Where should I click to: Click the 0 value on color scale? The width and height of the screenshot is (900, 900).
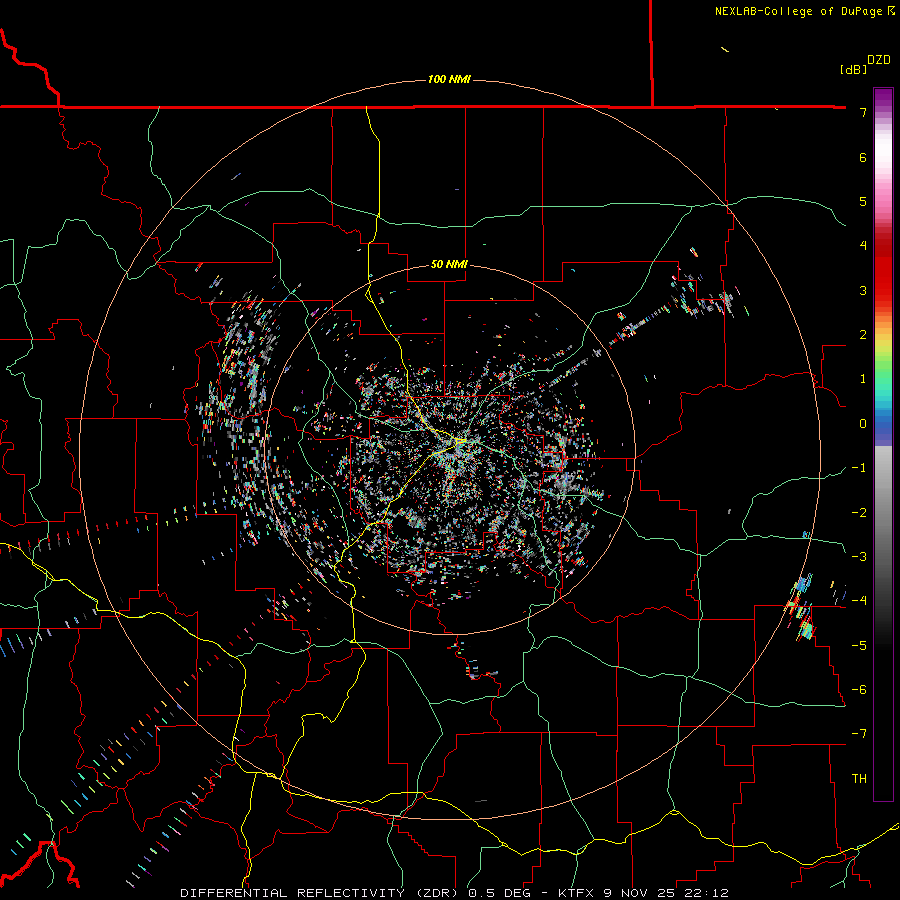[863, 424]
